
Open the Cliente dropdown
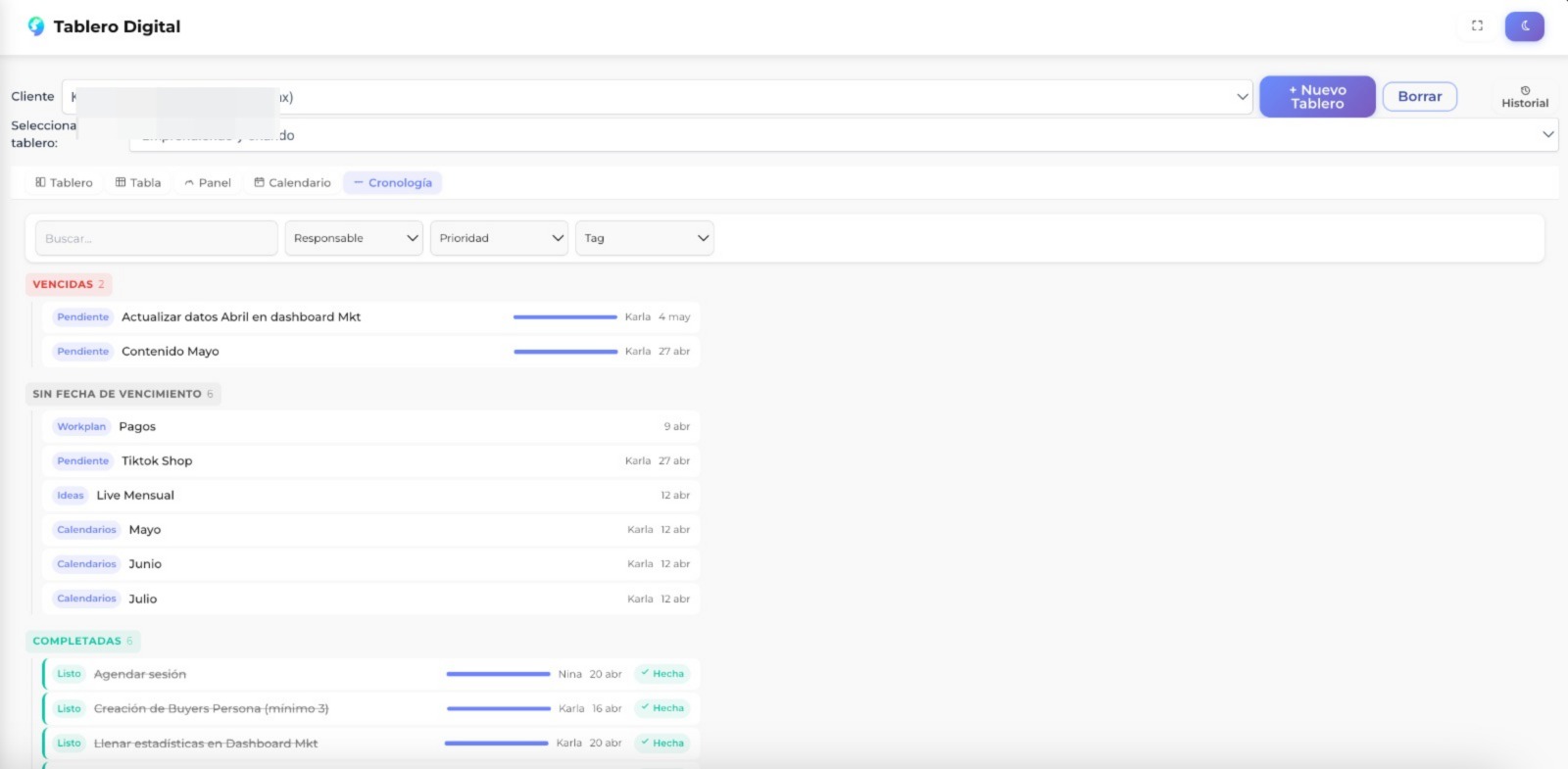[x=658, y=97]
